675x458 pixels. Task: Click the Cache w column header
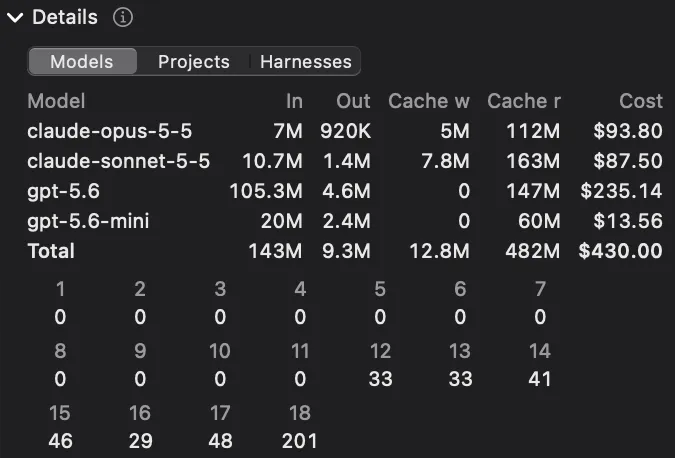[x=429, y=102]
